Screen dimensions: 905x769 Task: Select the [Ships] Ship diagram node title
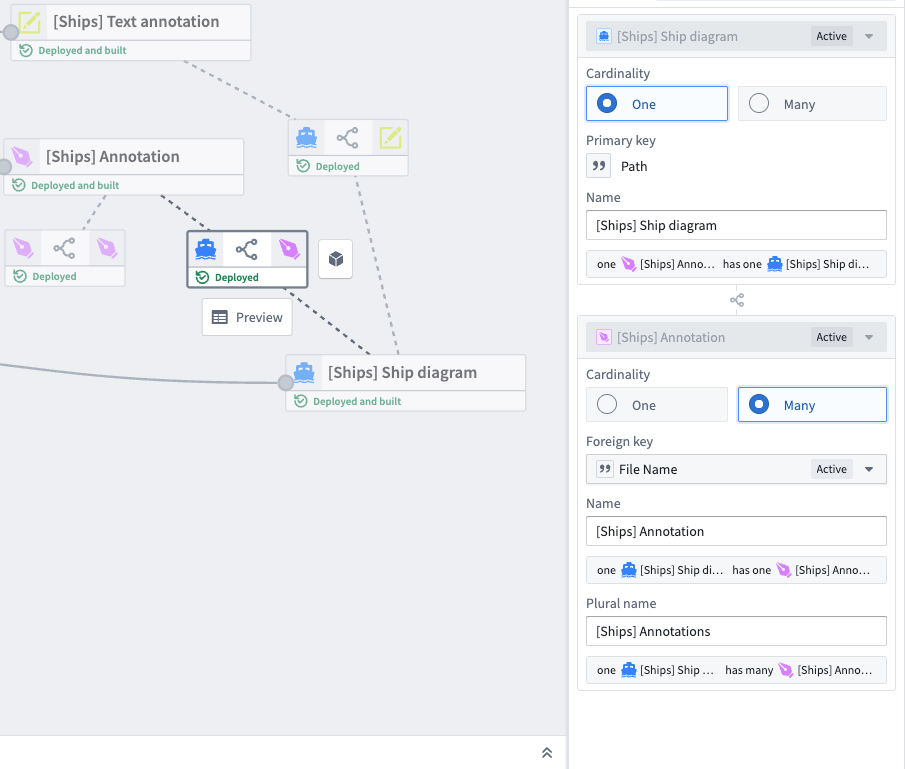pyautogui.click(x=402, y=372)
